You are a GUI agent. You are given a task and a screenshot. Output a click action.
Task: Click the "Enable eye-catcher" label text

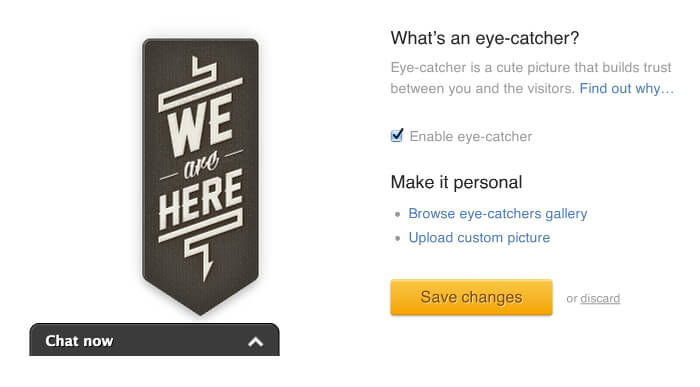(x=471, y=137)
